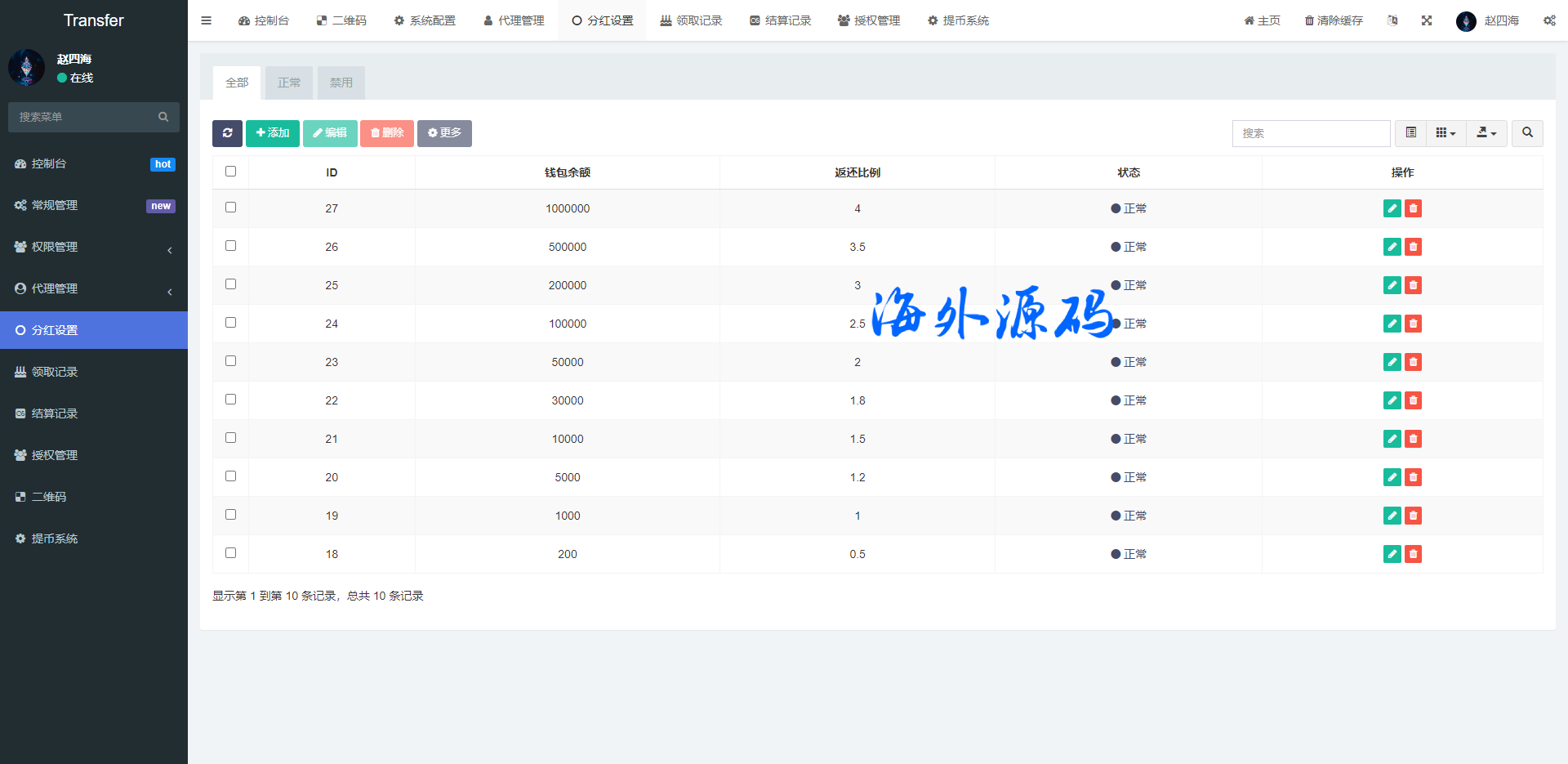Check the checkbox for row ID 26
Screen dimensions: 1568x764
(x=231, y=246)
